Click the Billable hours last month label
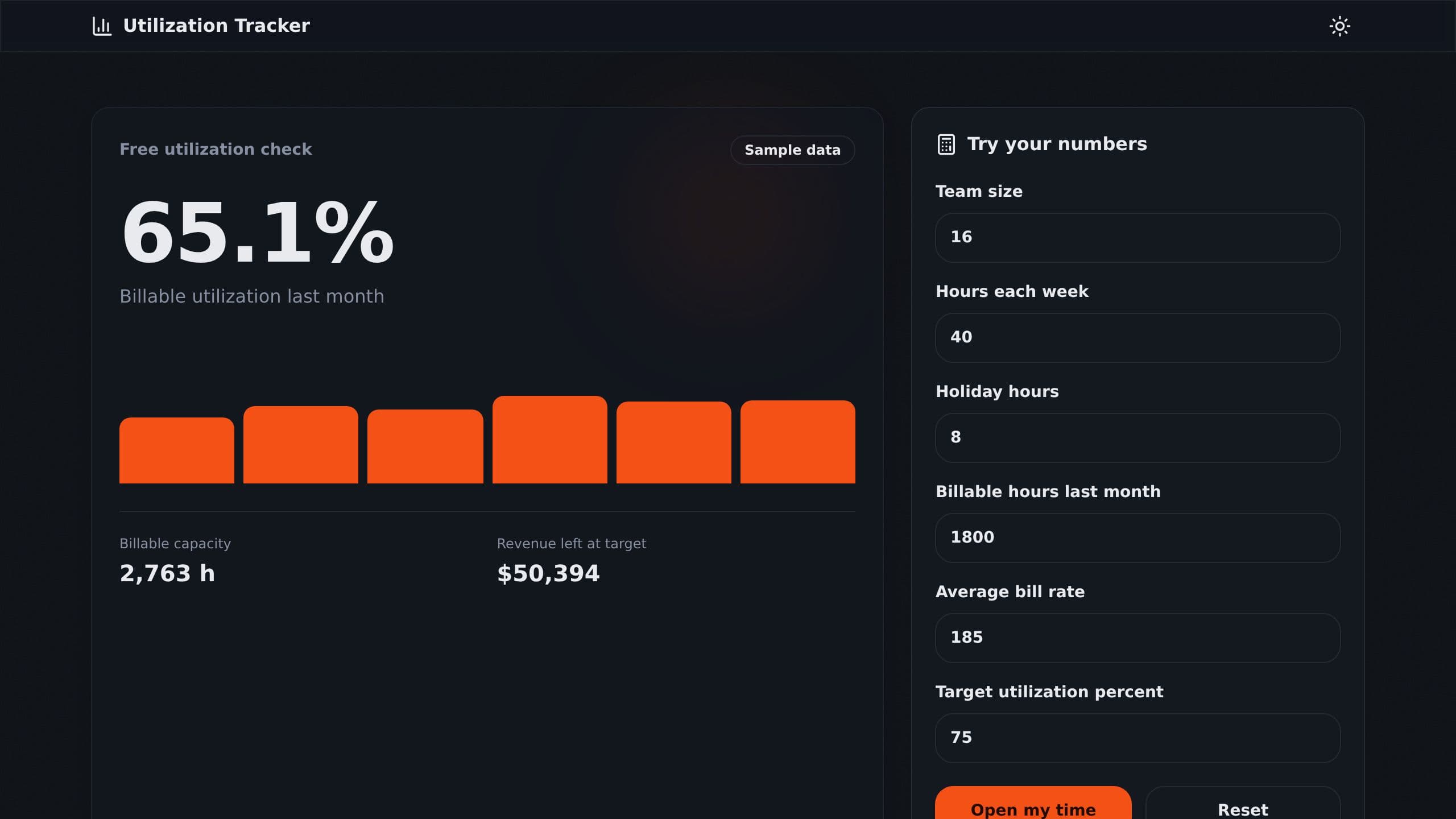 1048,491
